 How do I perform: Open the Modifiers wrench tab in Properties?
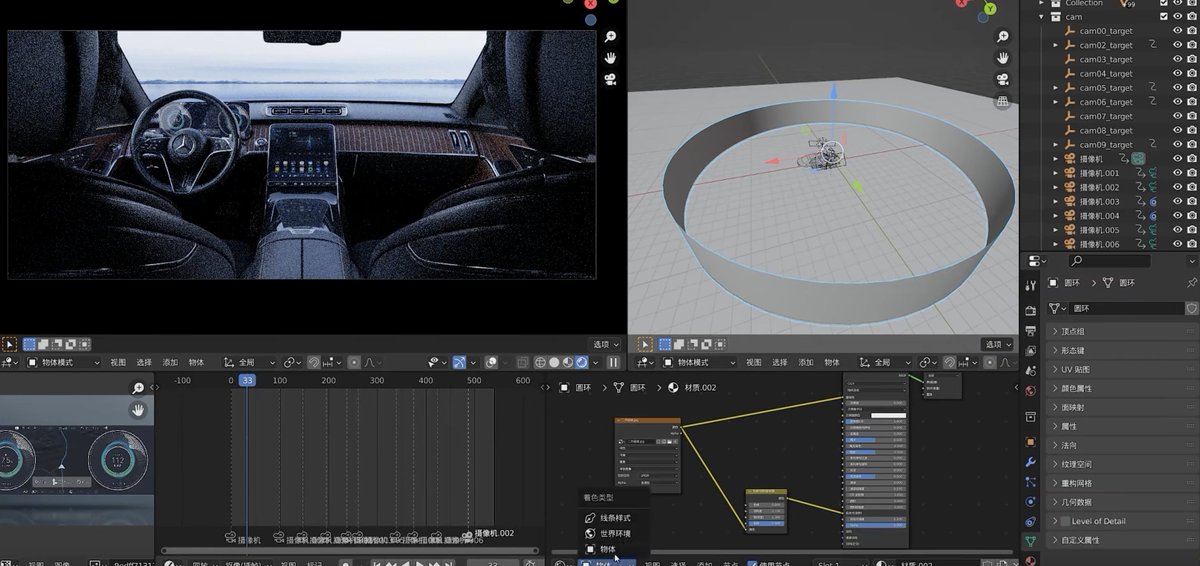1031,463
